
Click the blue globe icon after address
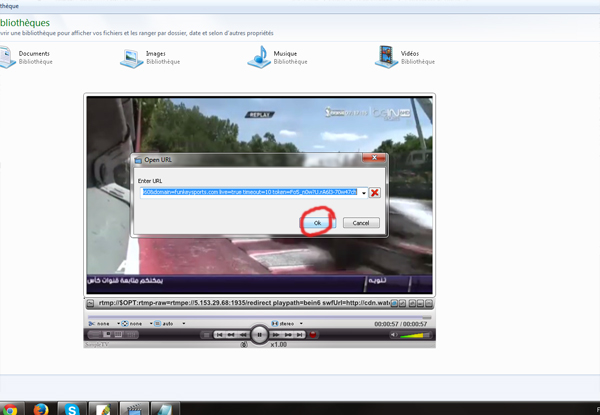(x=395, y=303)
